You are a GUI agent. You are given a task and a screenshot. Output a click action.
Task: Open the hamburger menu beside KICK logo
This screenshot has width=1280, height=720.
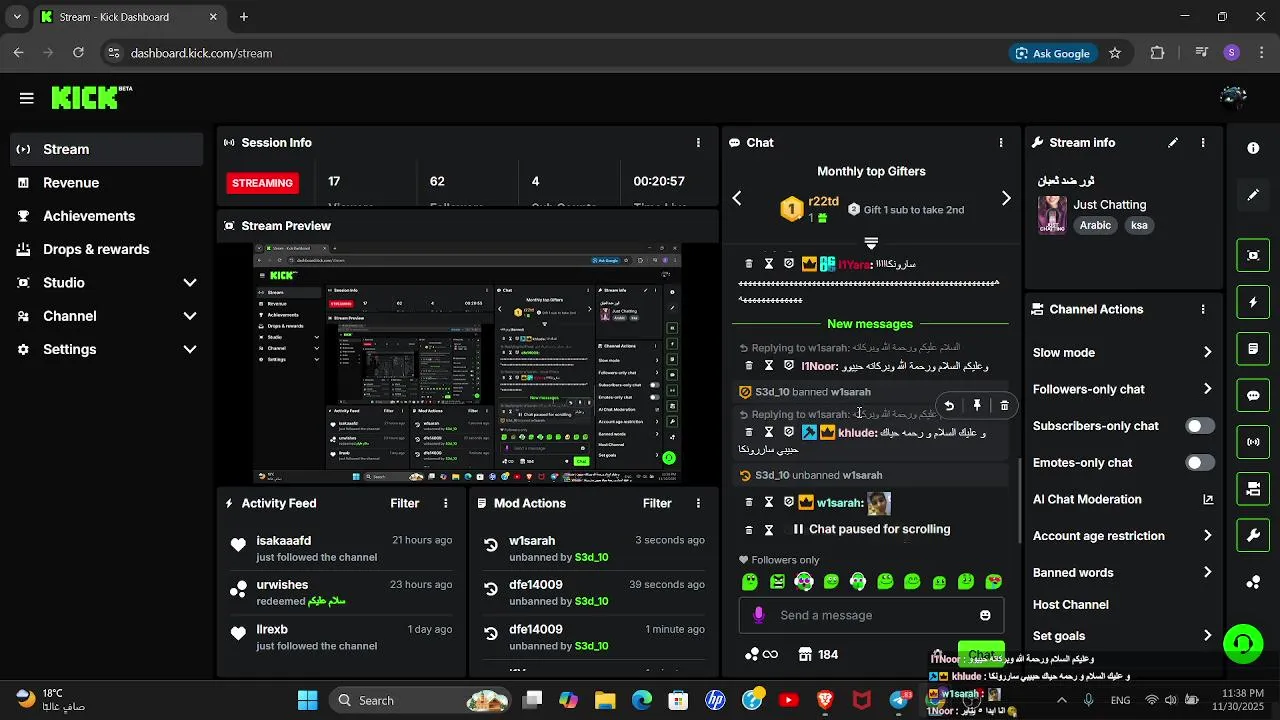(27, 98)
